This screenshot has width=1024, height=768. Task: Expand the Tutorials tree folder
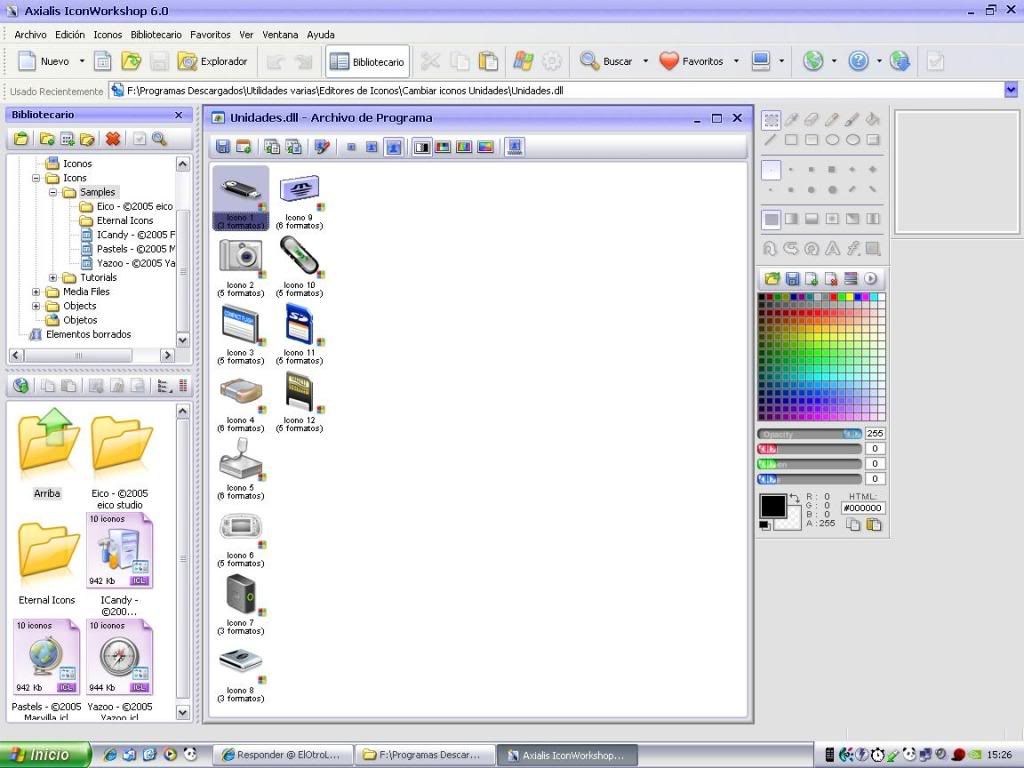pos(53,278)
